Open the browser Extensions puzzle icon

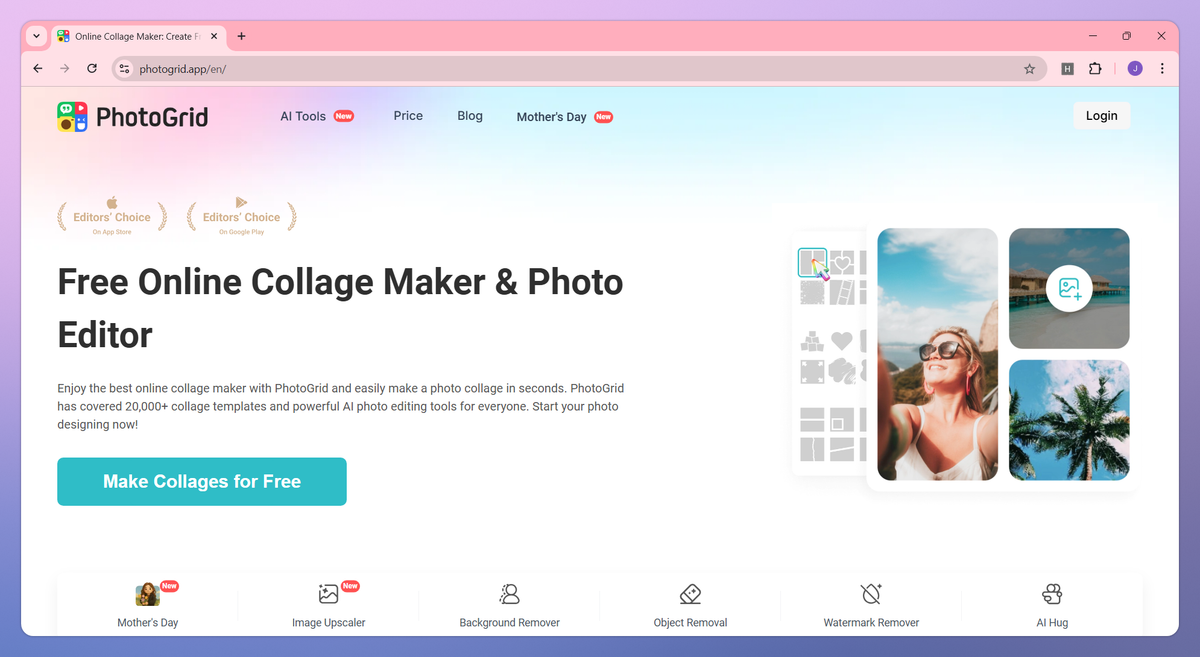pyautogui.click(x=1095, y=69)
